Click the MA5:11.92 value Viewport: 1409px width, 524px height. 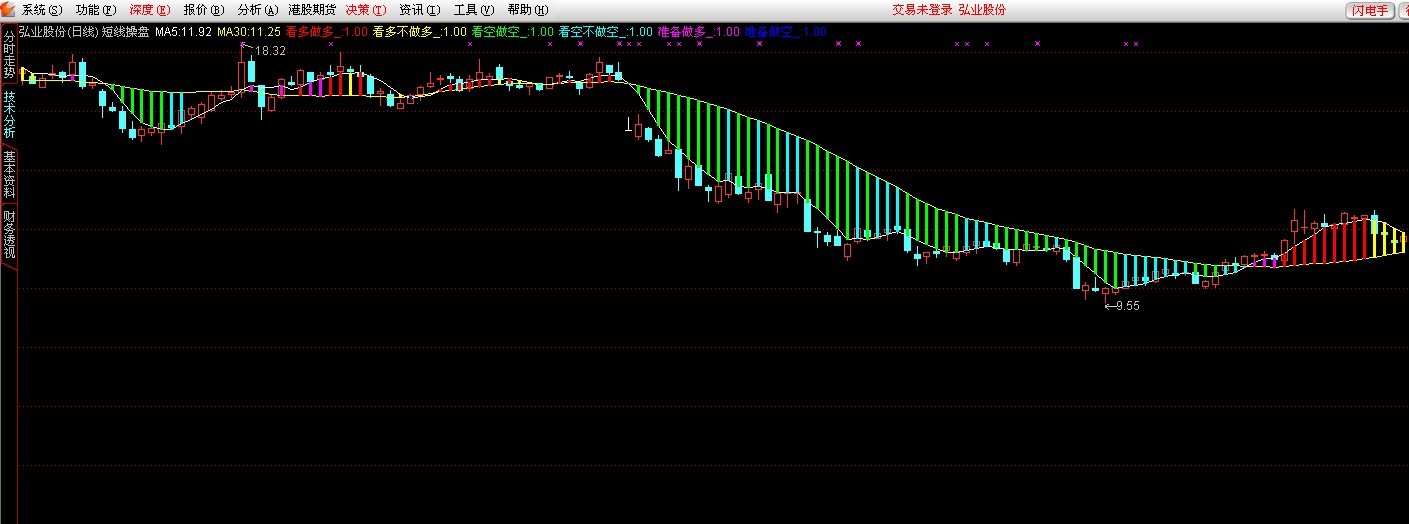(x=183, y=32)
